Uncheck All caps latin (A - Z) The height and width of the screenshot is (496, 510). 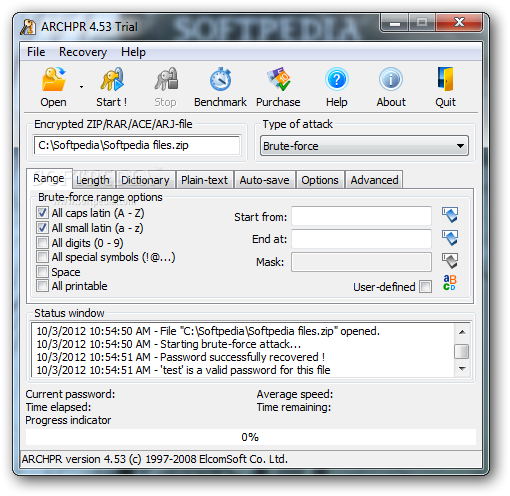click(42, 213)
